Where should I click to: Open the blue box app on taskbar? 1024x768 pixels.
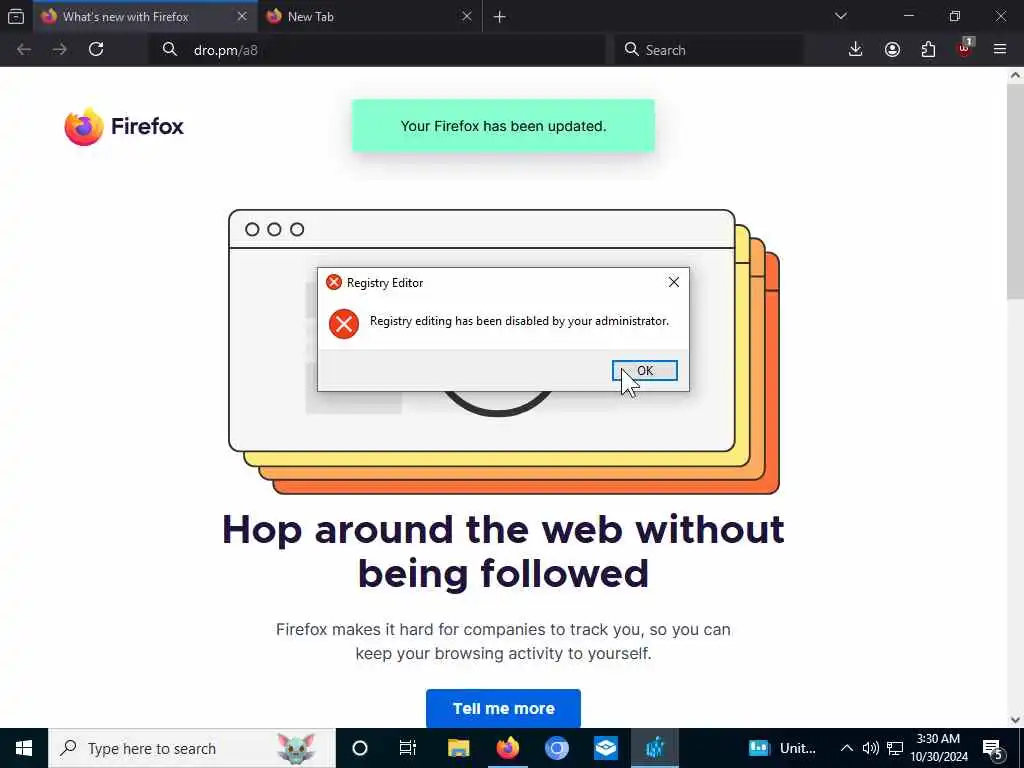pyautogui.click(x=605, y=748)
